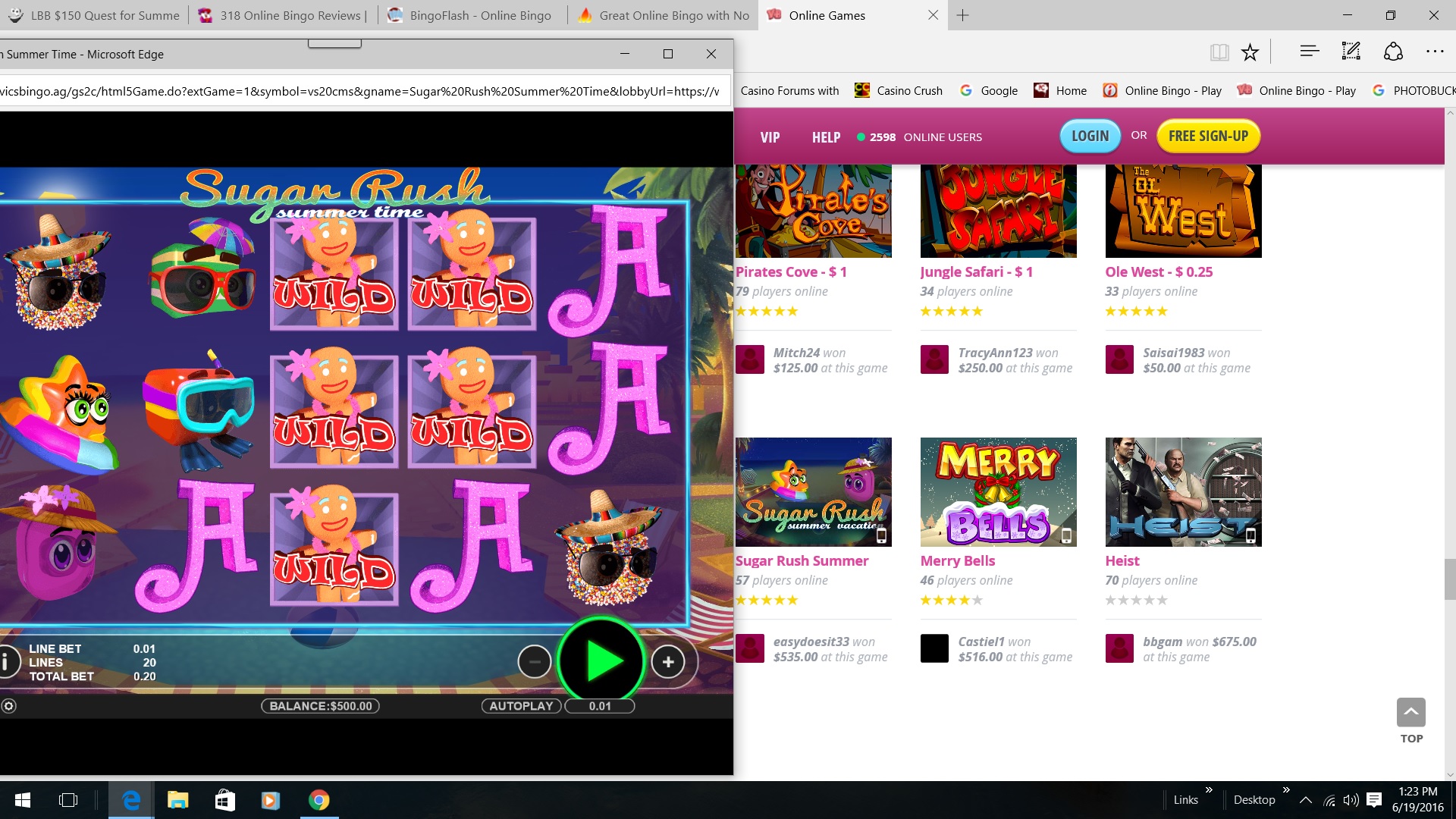Open the slot game info icon
Screen dimensions: 1456x819
pyautogui.click(x=6, y=661)
